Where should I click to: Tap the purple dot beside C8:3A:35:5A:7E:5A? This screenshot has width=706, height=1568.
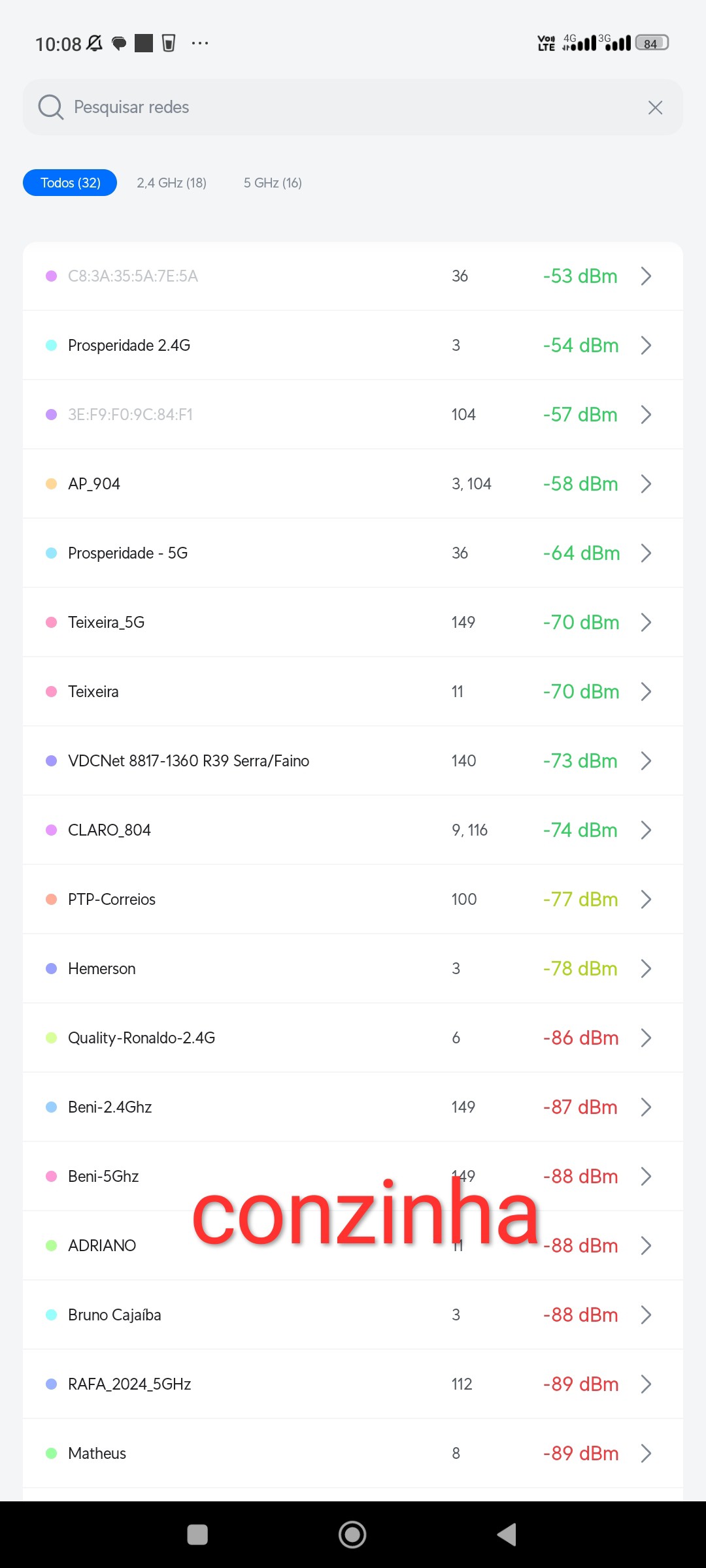tap(52, 276)
